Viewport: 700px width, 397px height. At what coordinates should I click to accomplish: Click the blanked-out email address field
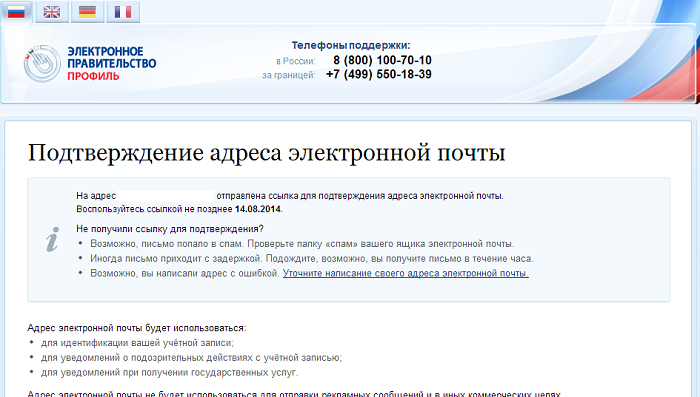pos(166,196)
